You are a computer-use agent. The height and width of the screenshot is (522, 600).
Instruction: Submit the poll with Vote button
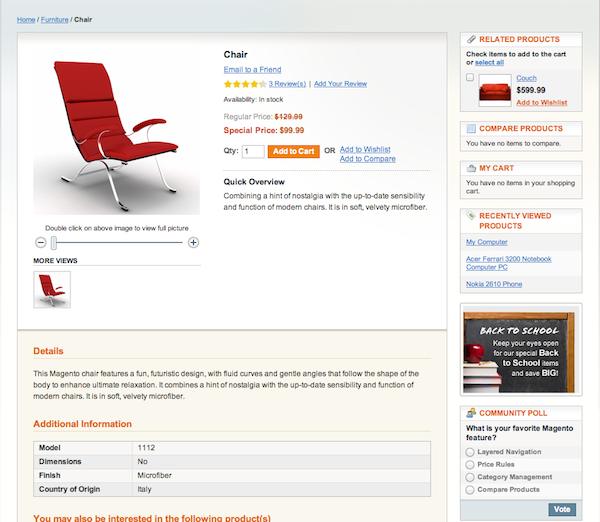pyautogui.click(x=562, y=509)
